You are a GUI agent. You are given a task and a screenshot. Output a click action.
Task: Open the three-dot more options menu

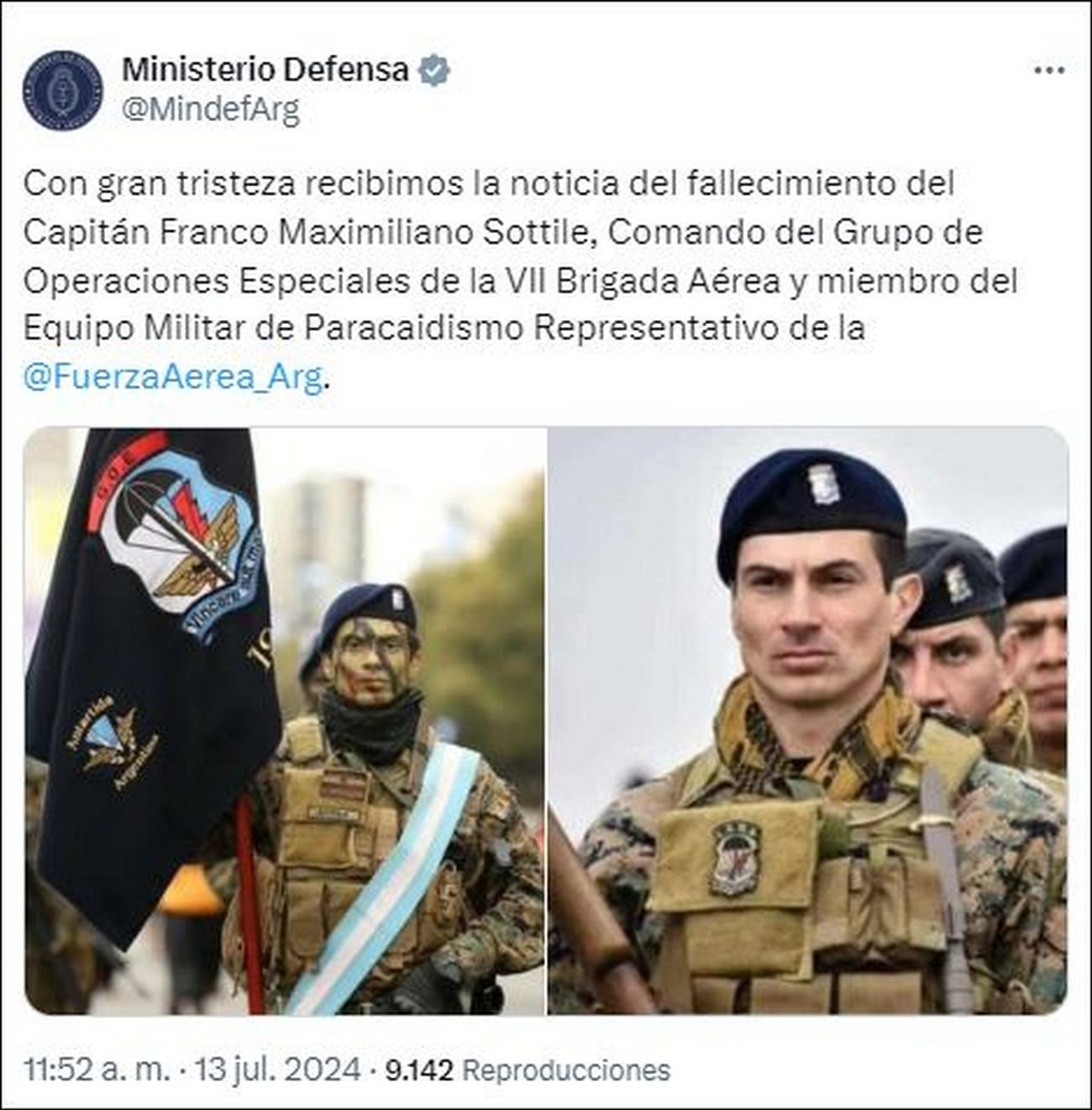pos(1049,71)
